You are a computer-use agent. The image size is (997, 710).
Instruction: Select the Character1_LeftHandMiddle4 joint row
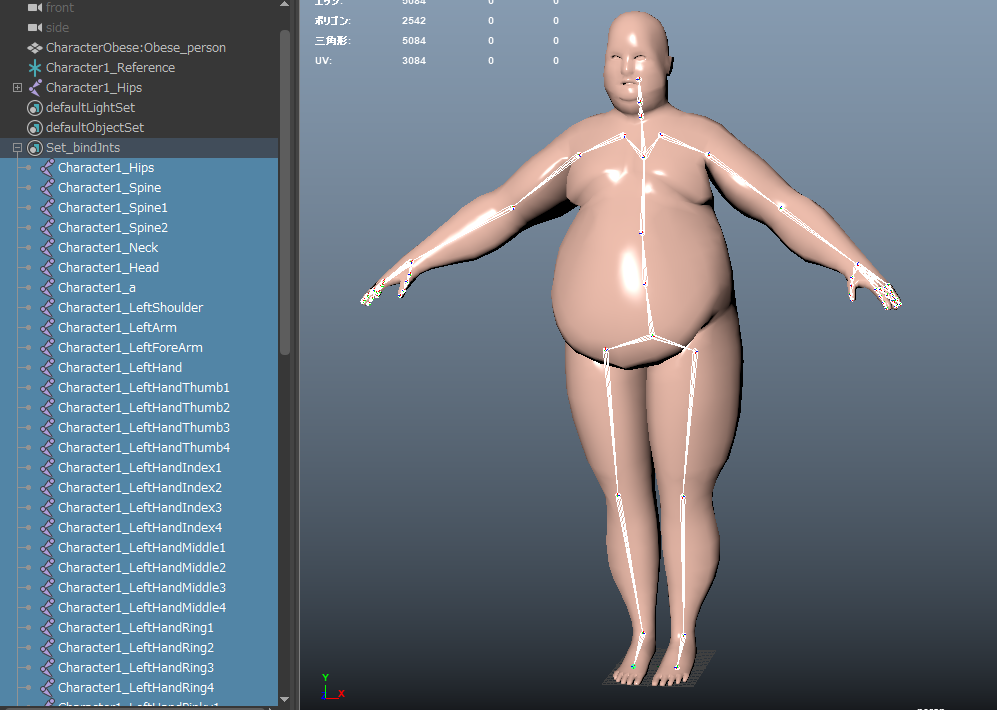coord(139,608)
